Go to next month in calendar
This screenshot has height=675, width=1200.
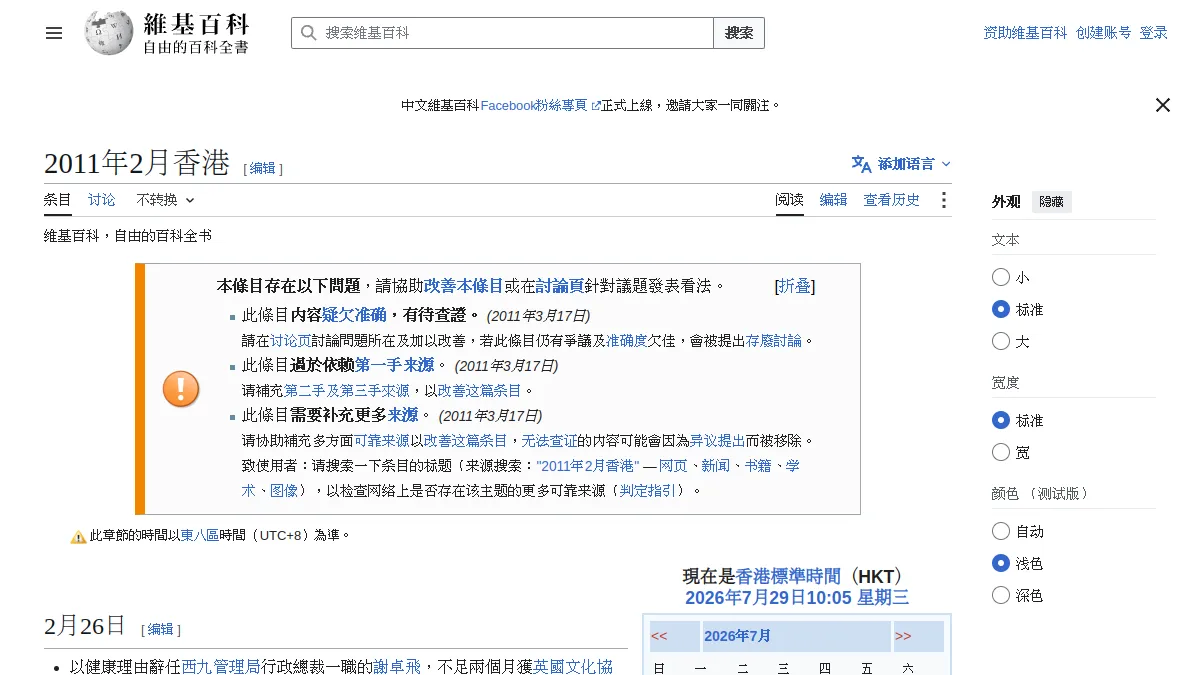tap(903, 636)
